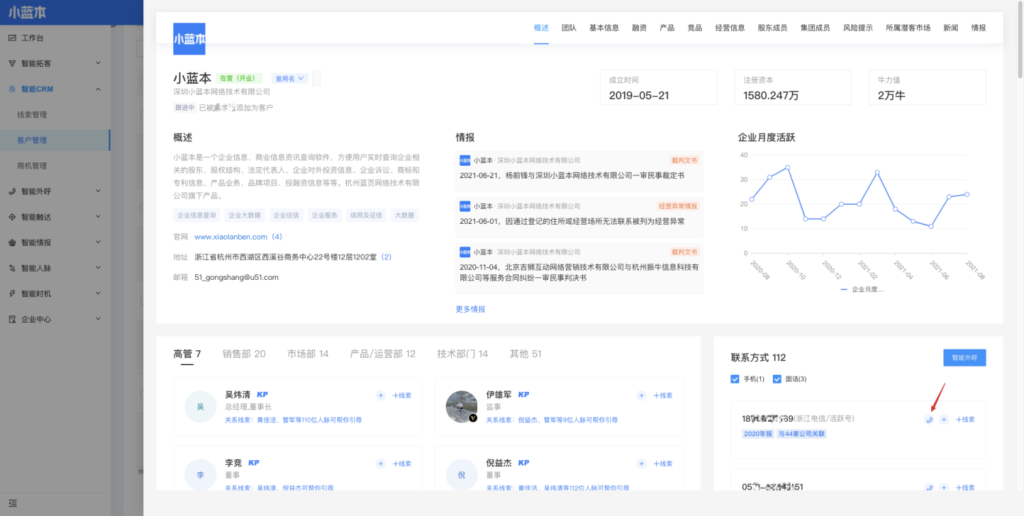Click the 工作台 icon in the sidebar

pos(12,37)
